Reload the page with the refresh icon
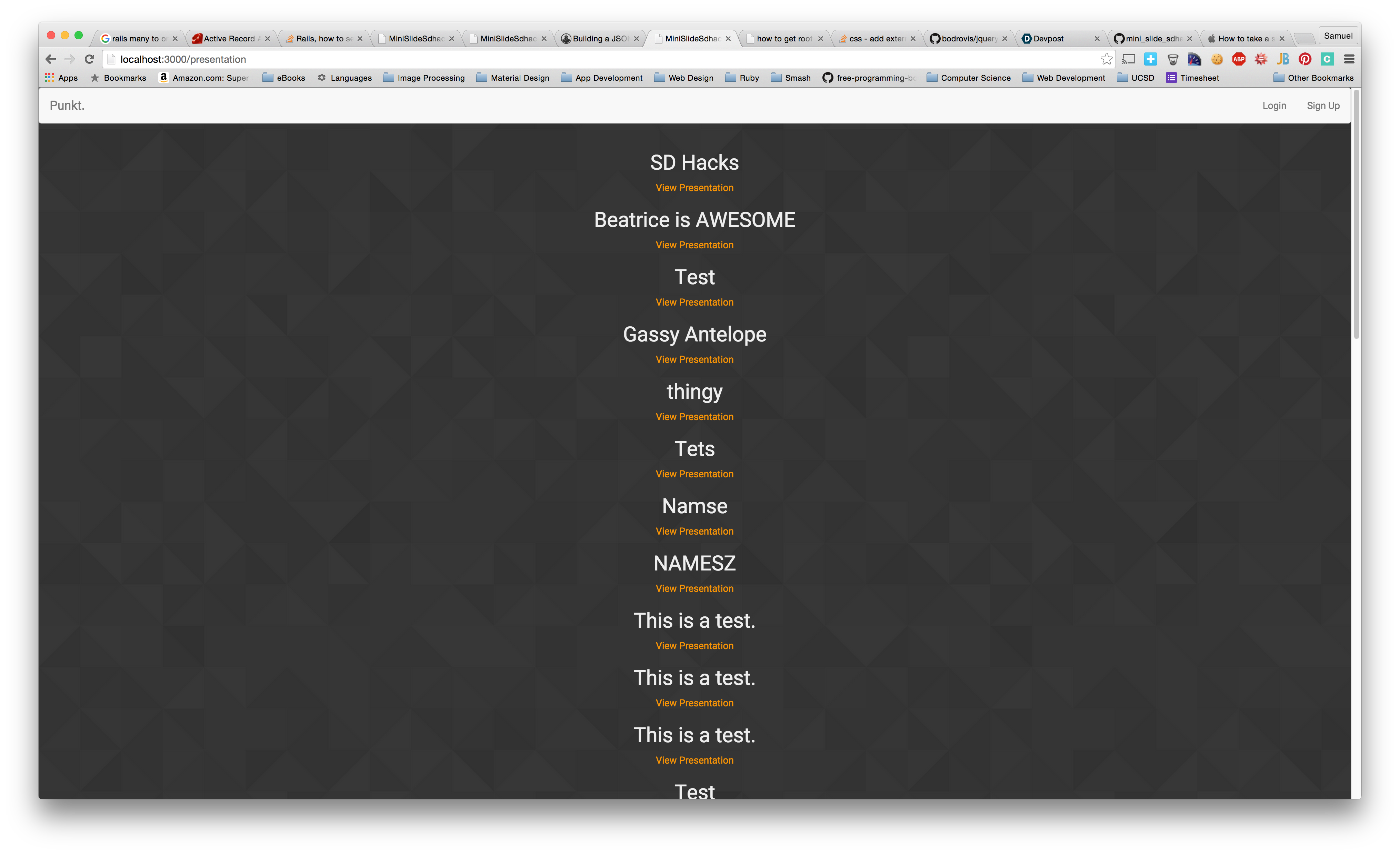 [x=89, y=59]
